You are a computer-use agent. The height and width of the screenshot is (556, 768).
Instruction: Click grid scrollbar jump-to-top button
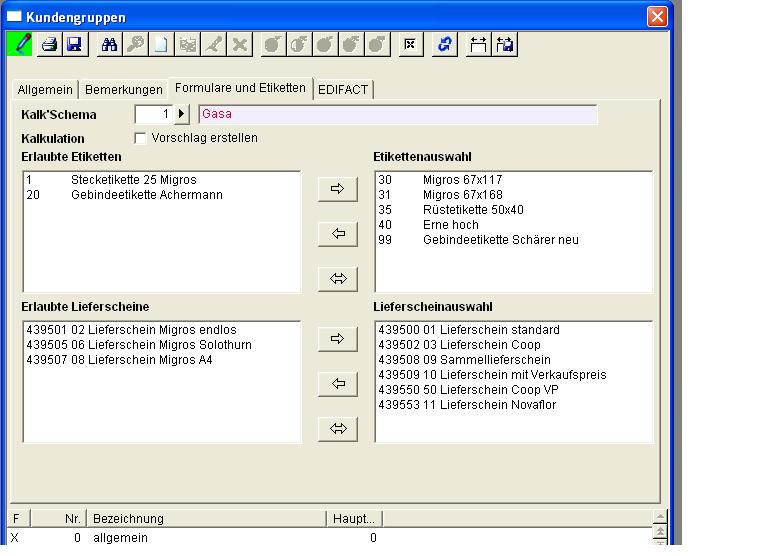point(660,532)
